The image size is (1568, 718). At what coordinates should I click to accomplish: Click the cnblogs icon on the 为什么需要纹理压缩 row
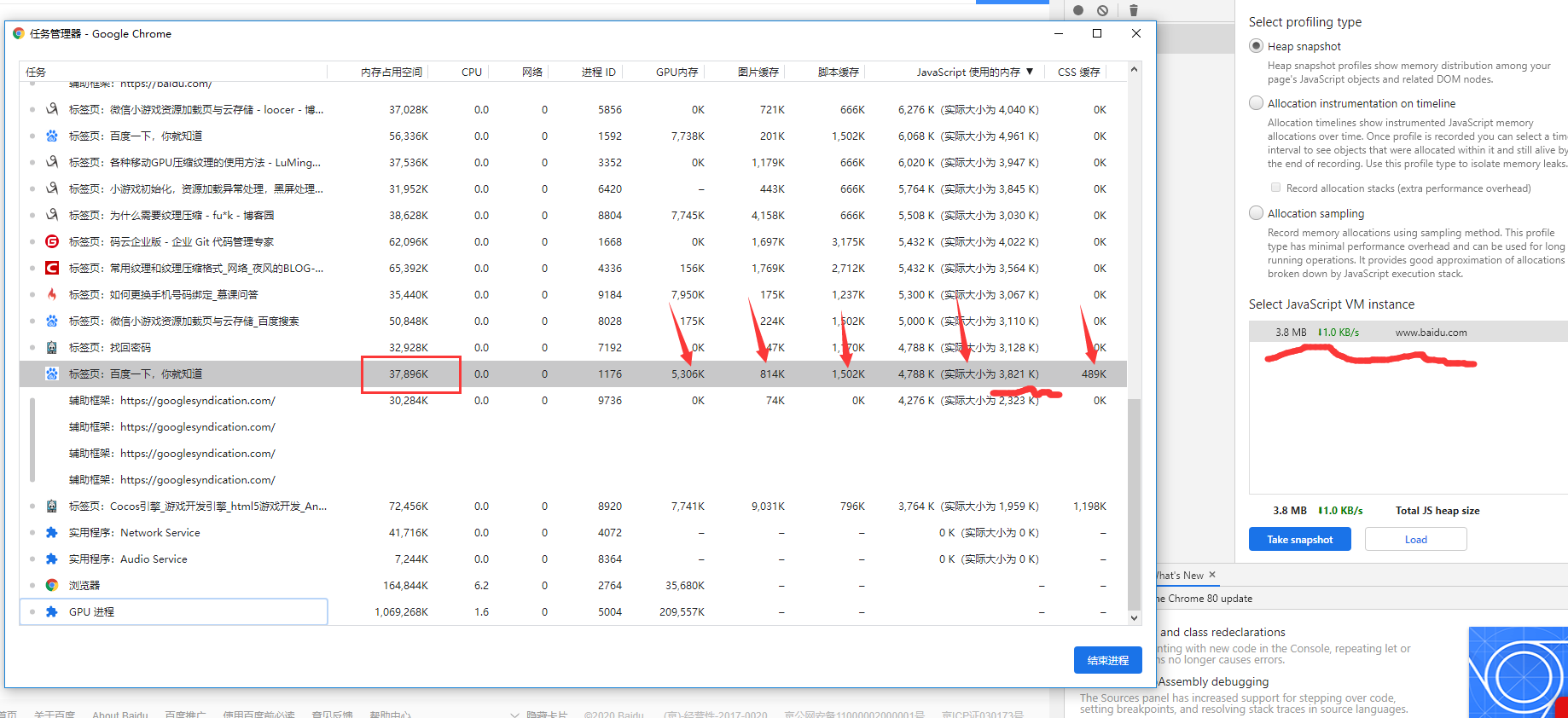[x=52, y=215]
